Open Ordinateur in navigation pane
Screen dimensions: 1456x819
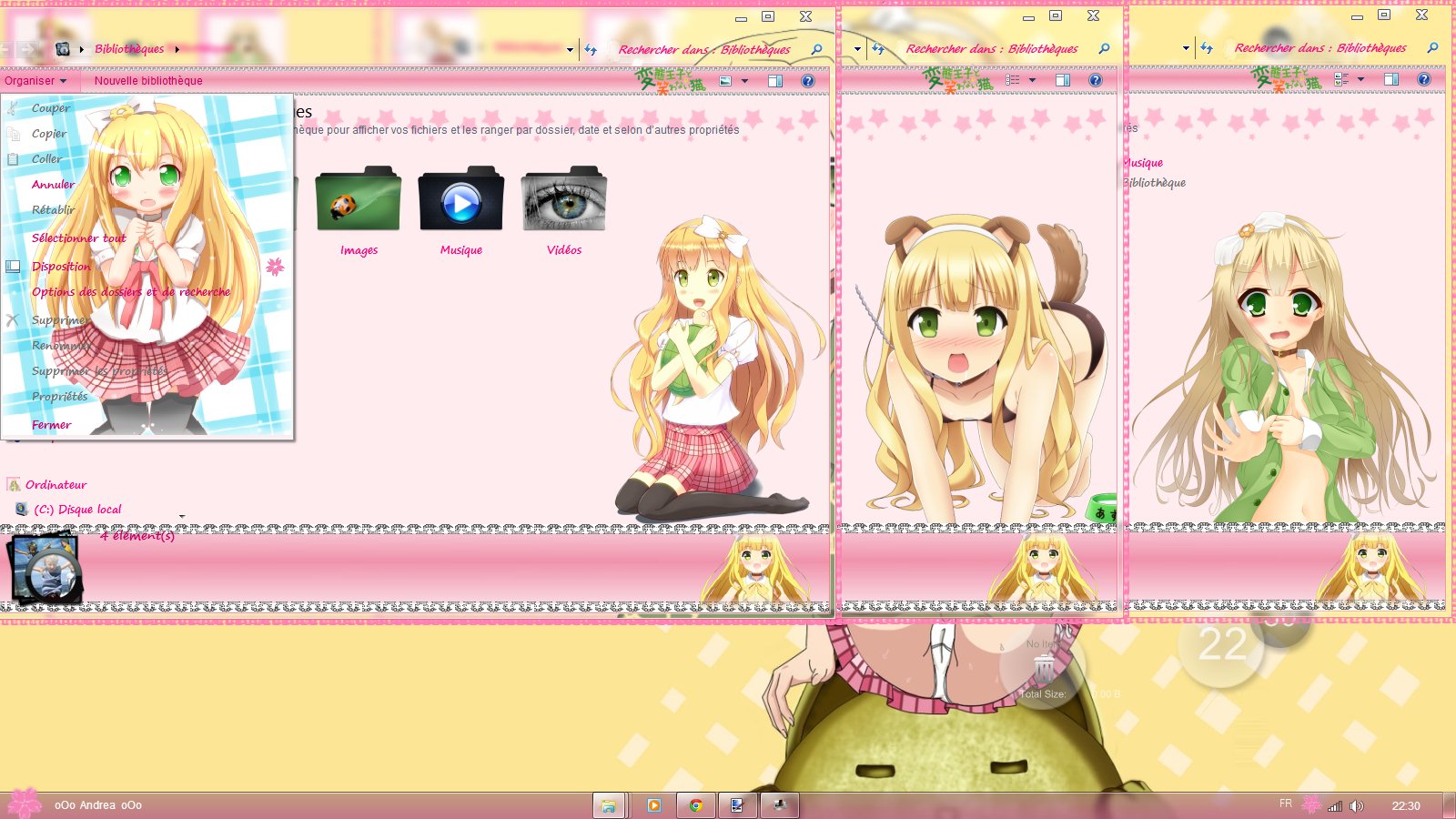[56, 485]
